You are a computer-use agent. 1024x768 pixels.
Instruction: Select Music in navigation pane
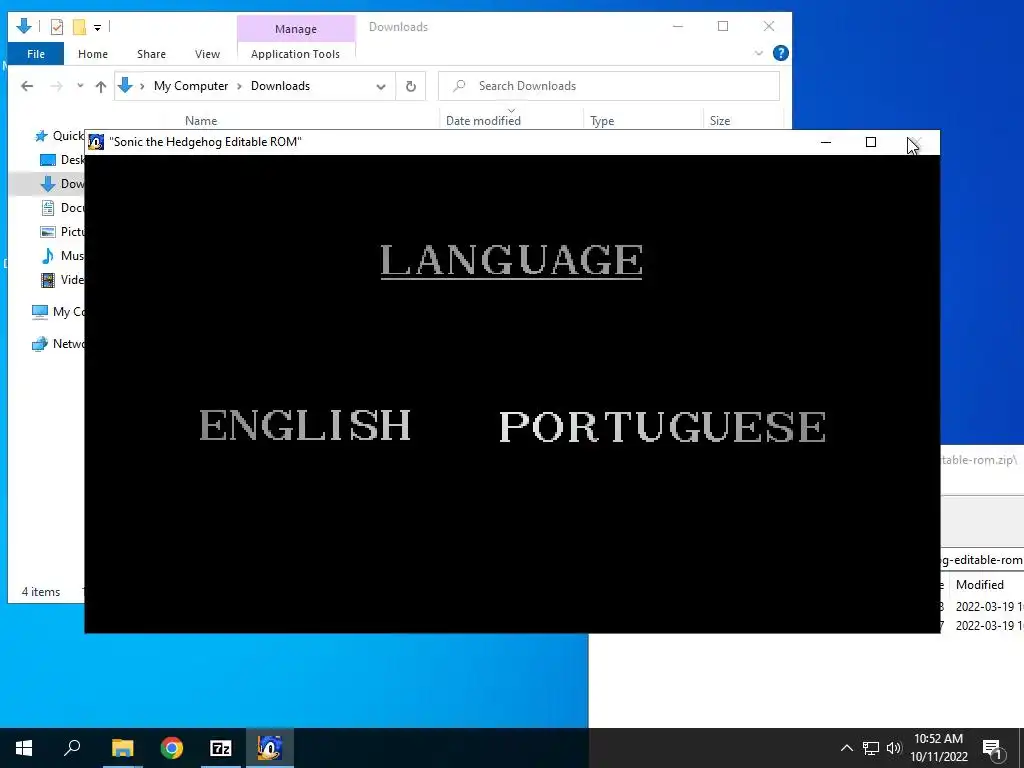(x=62, y=256)
